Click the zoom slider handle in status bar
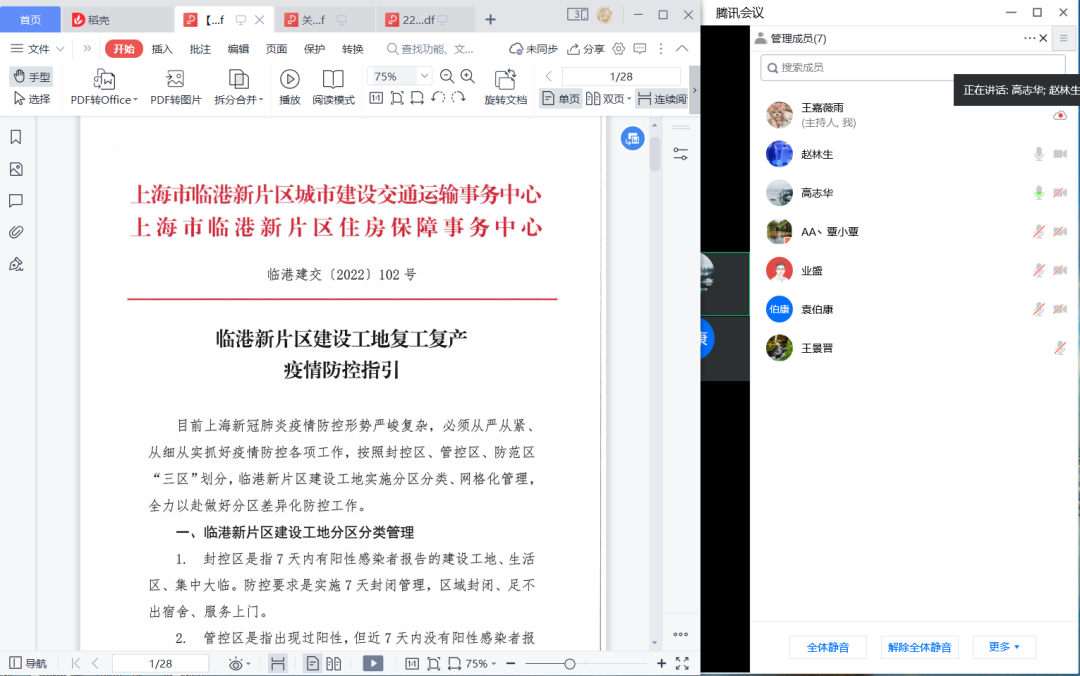This screenshot has width=1080, height=676. 569,663
